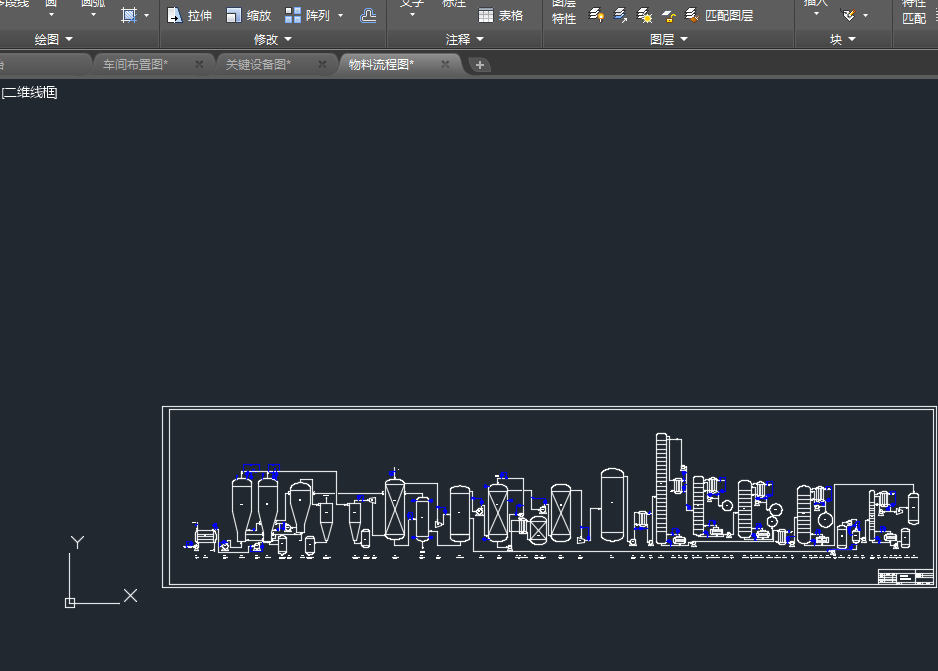Viewport: 938px width, 671px height.
Task: Expand the 绘图 panel dropdown
Action: [53, 39]
